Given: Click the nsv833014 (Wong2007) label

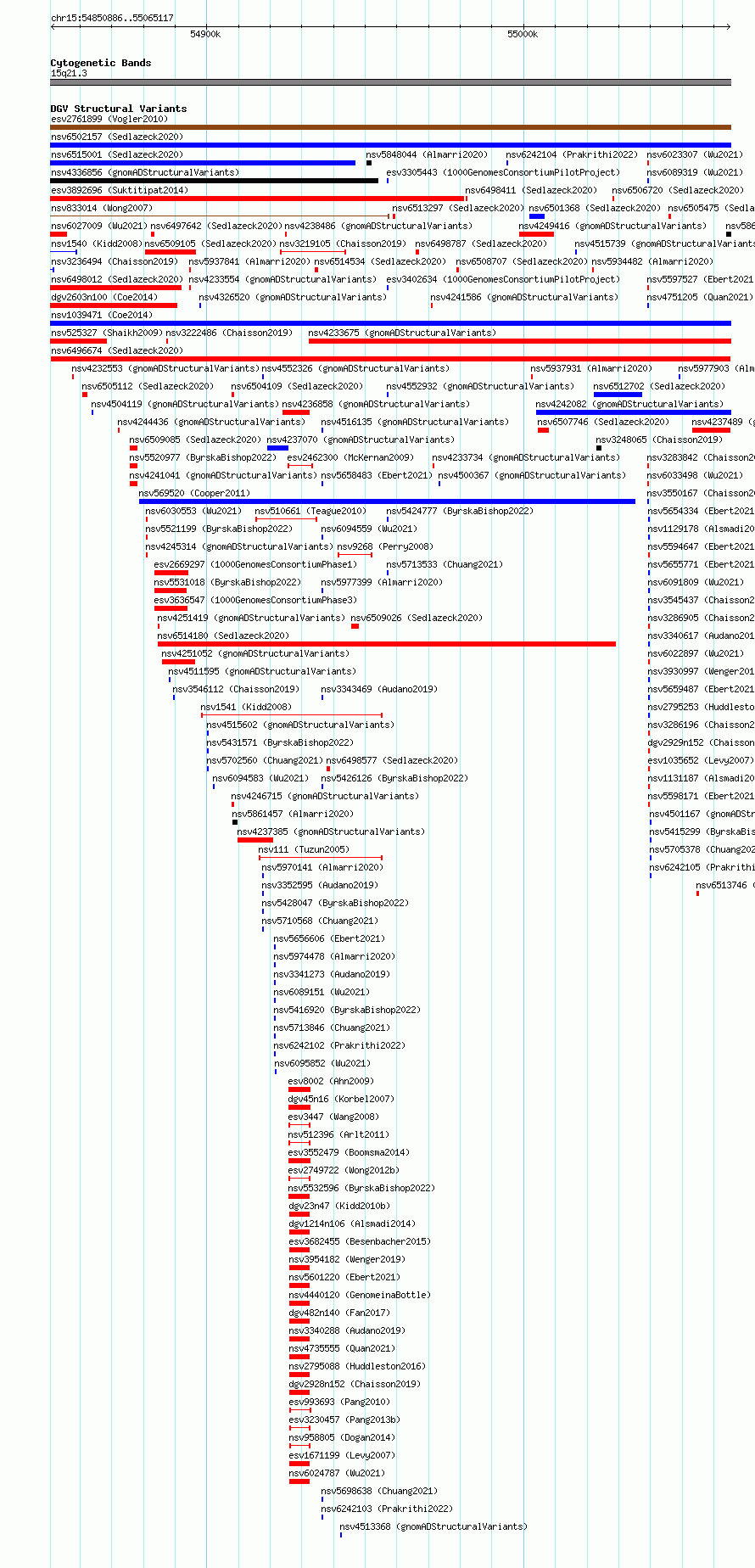Looking at the screenshot, I should (102, 208).
